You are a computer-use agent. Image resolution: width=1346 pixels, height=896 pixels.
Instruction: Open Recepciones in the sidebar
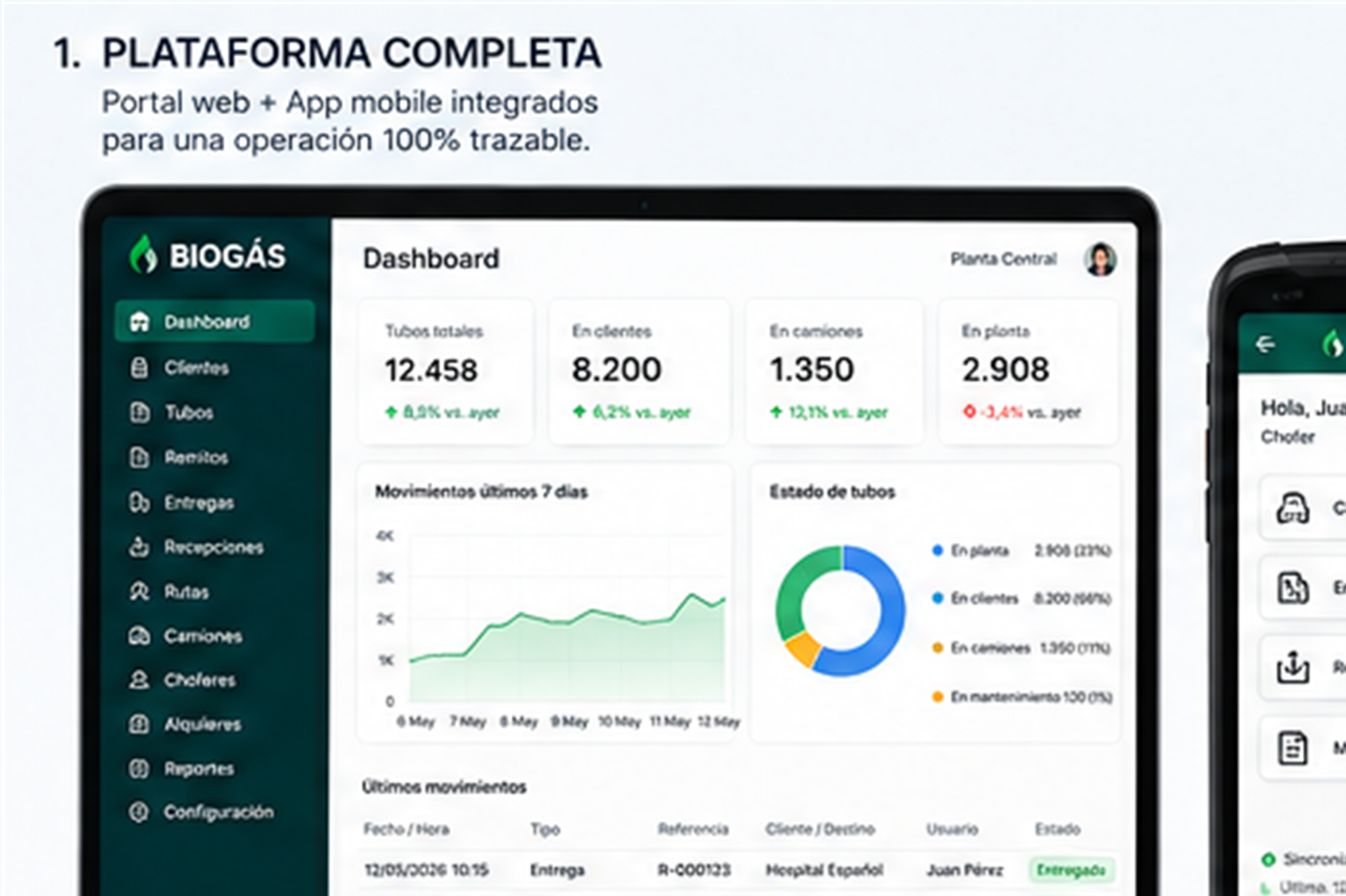[214, 547]
